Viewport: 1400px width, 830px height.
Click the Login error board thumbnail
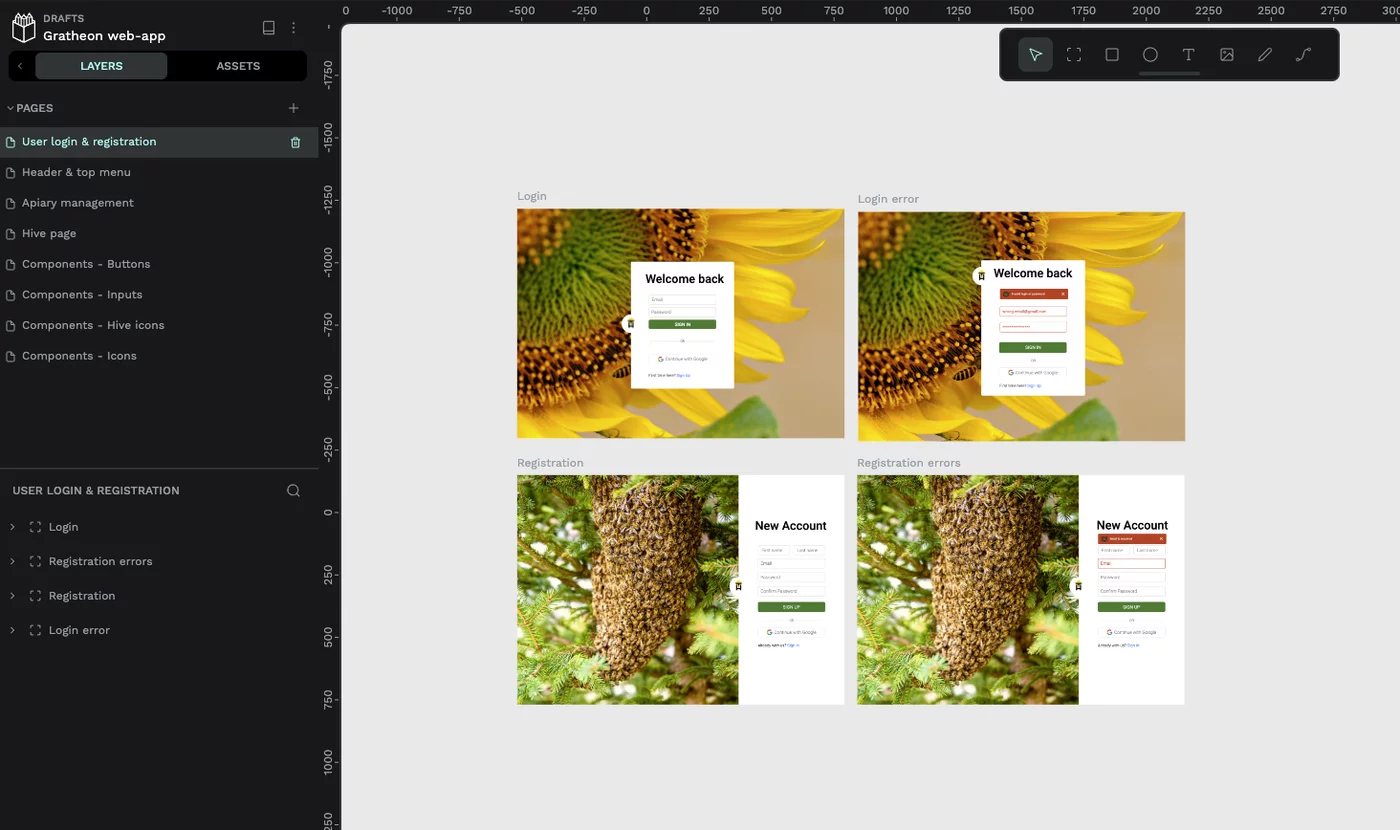point(1021,326)
